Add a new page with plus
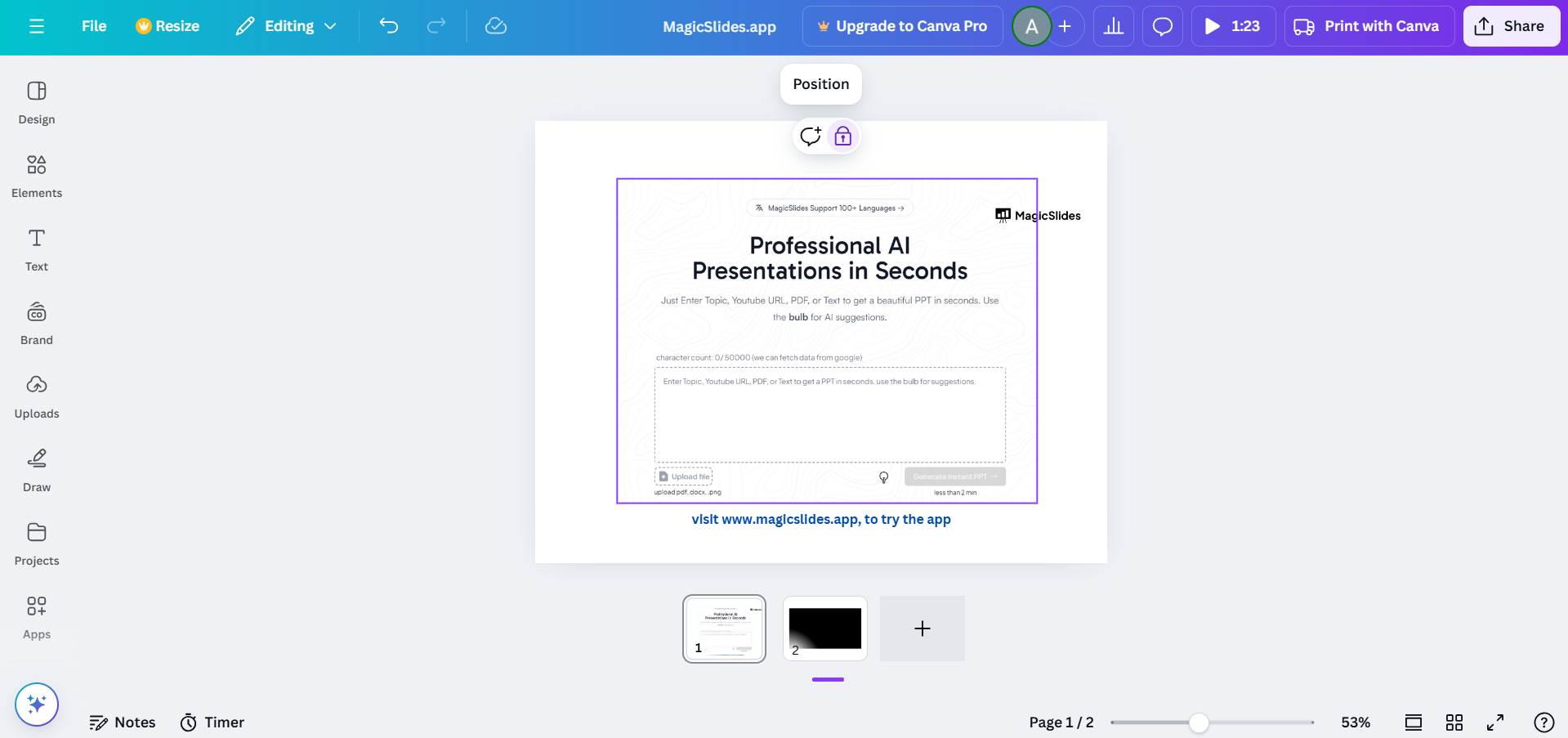 (x=922, y=628)
